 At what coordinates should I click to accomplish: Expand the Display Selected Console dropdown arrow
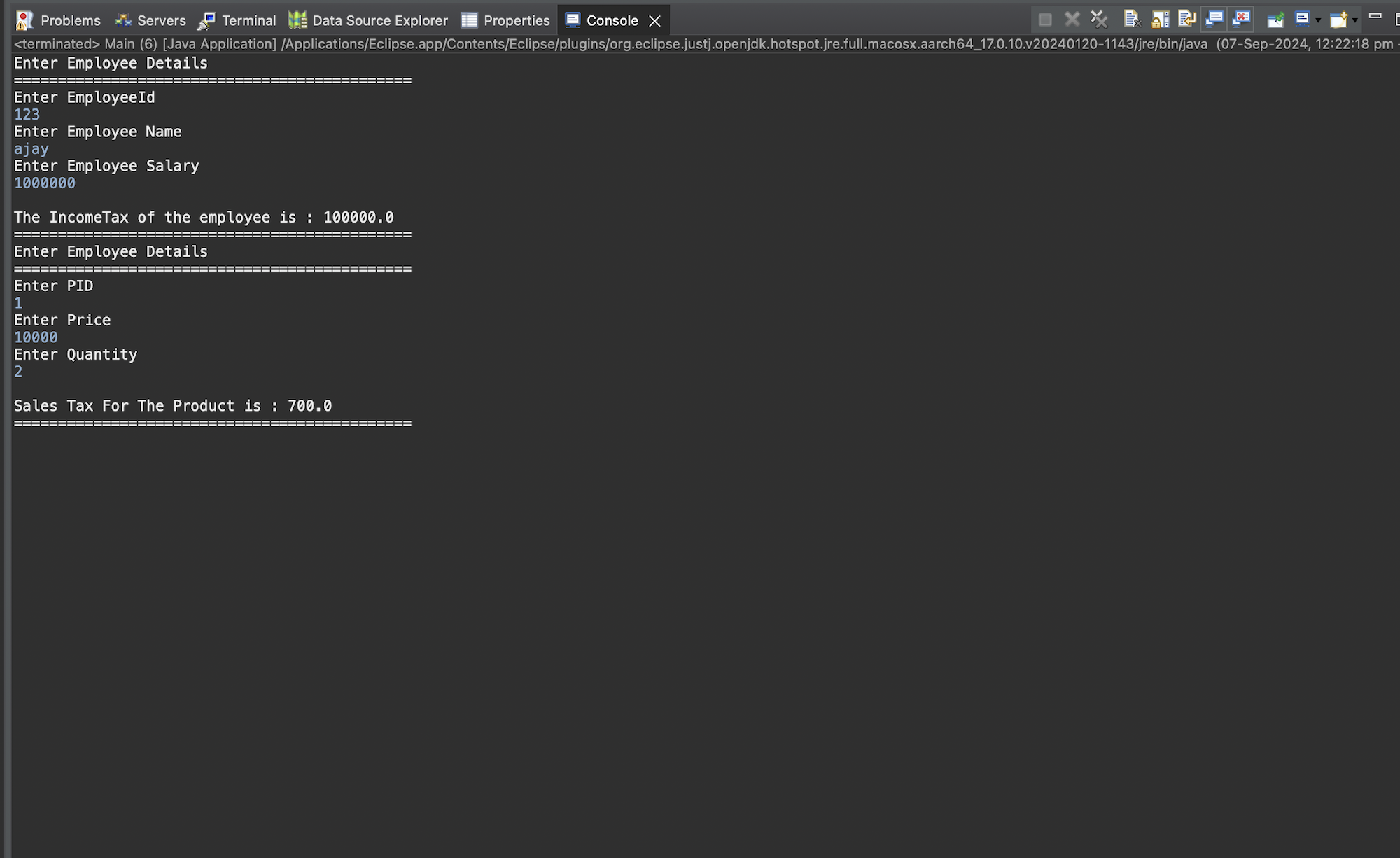click(x=1318, y=20)
